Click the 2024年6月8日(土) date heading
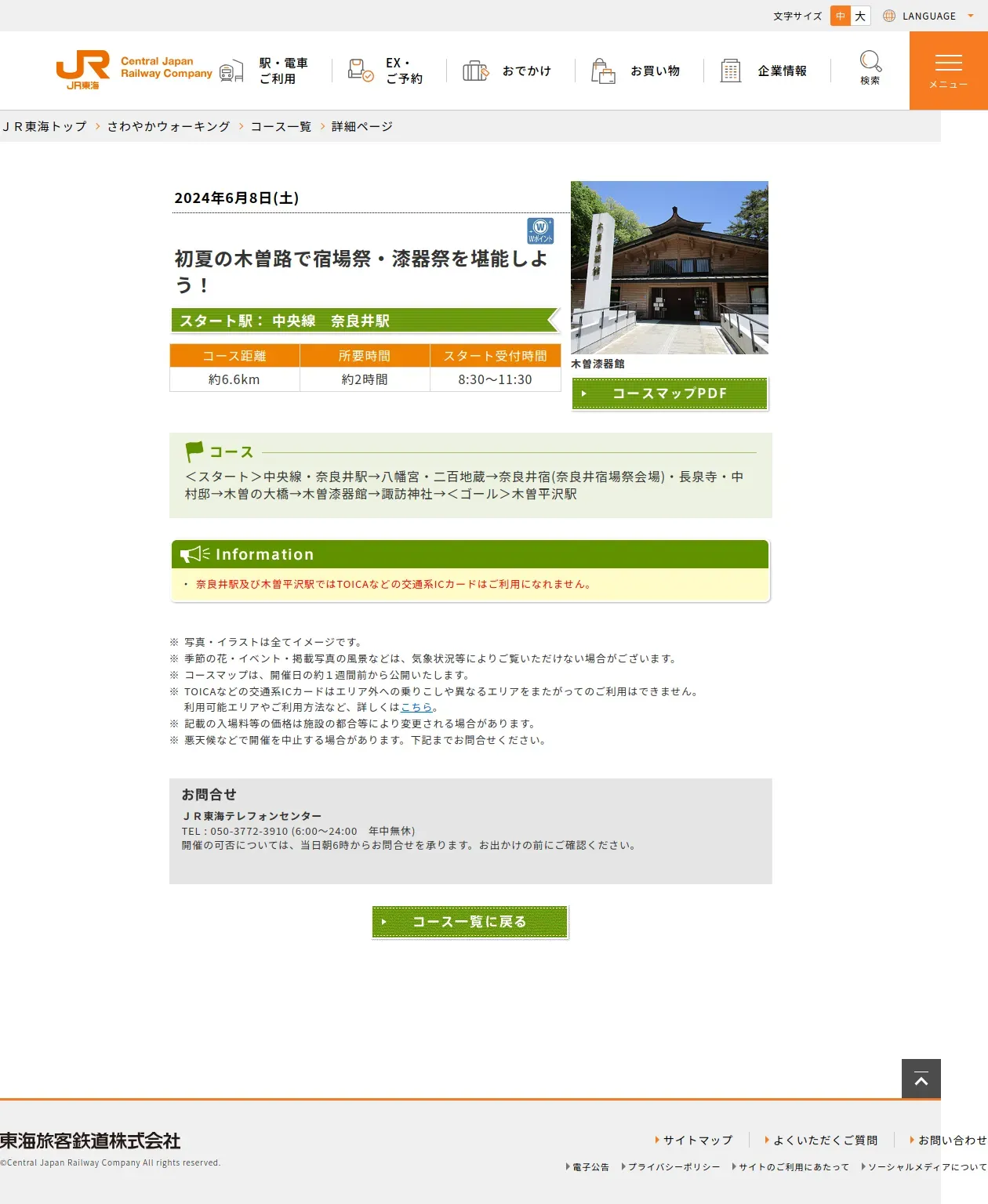The height and width of the screenshot is (1204, 988). point(237,198)
